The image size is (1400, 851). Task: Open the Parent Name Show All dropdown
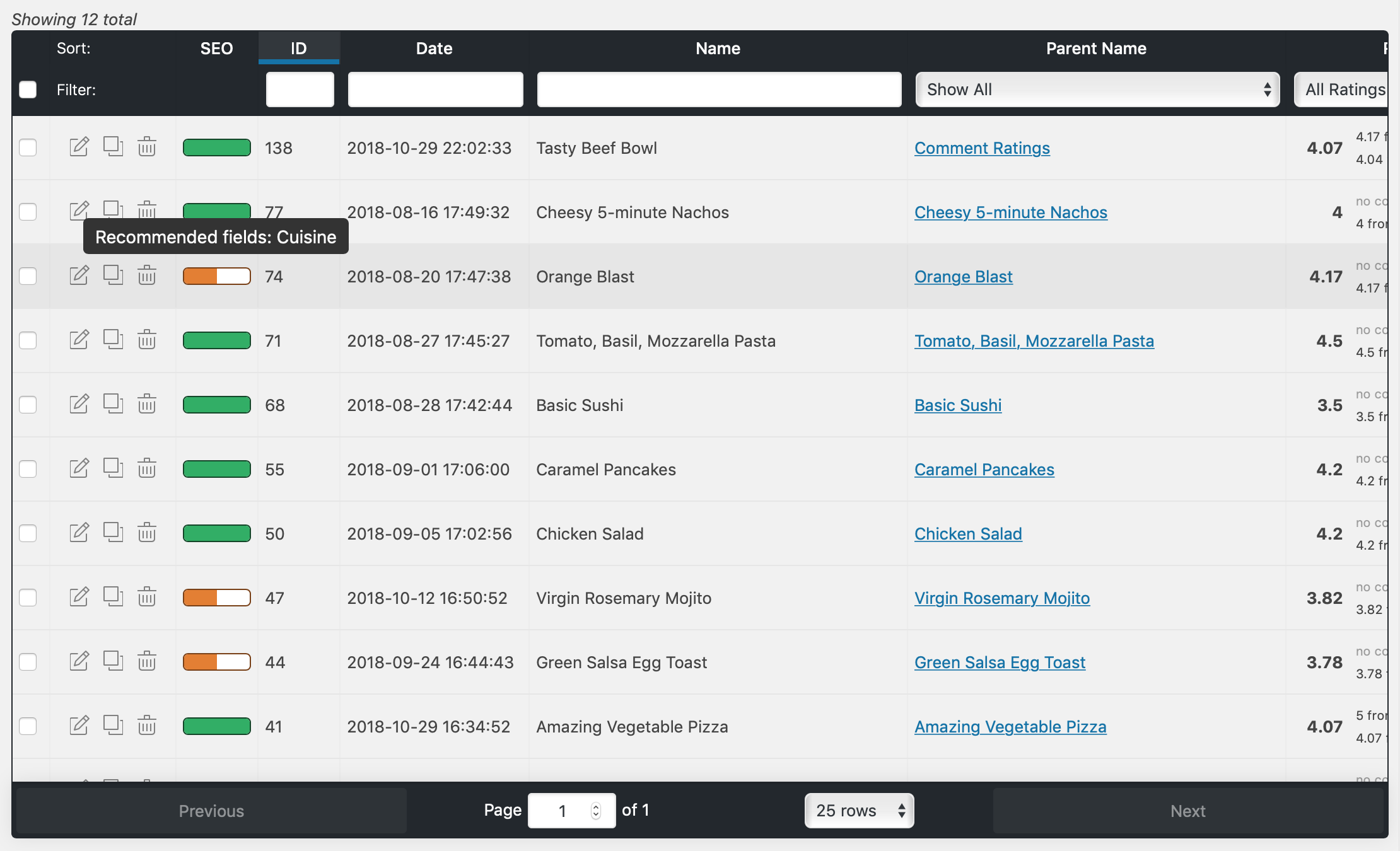tap(1097, 90)
